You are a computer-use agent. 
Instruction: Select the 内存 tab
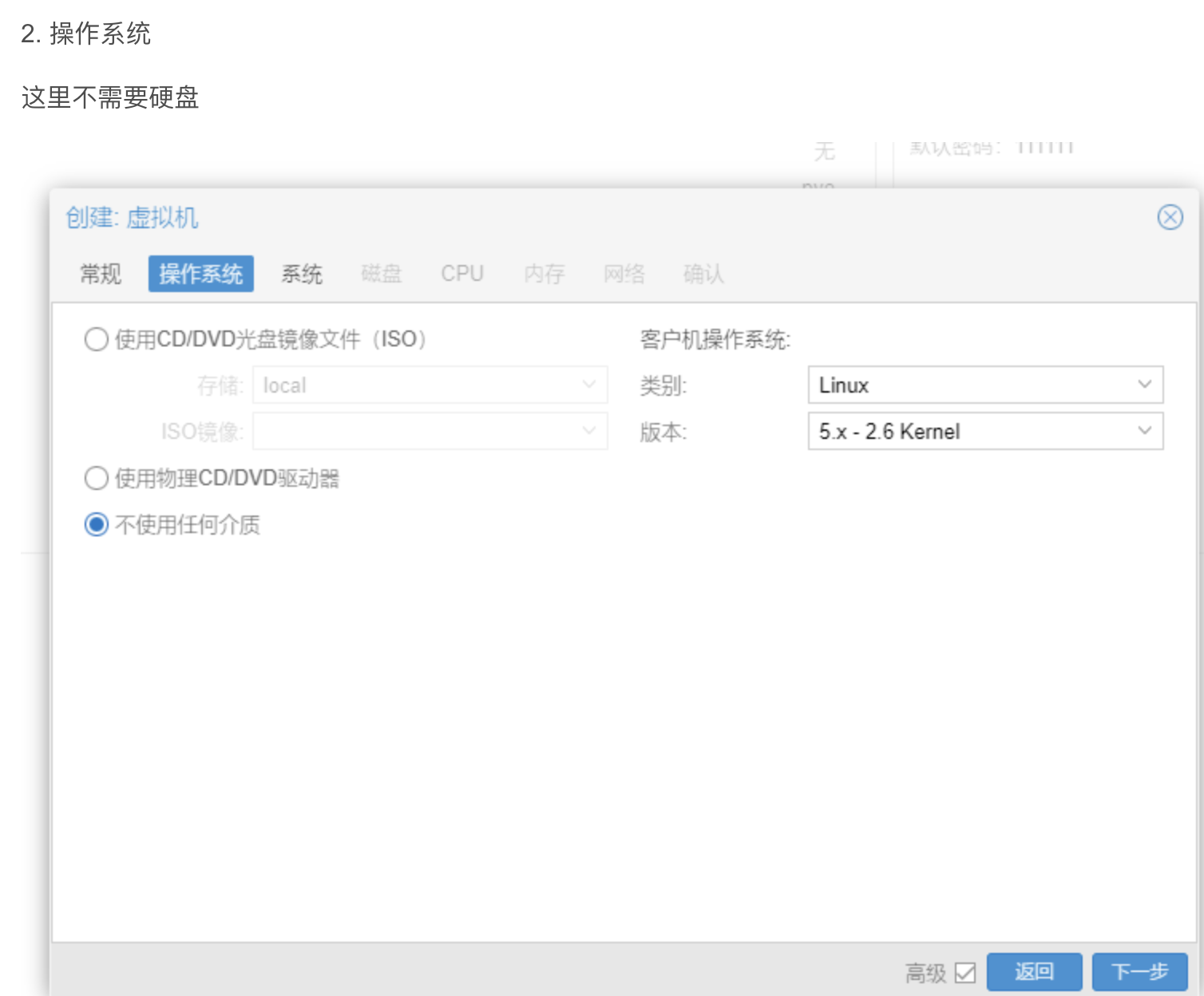[x=544, y=274]
